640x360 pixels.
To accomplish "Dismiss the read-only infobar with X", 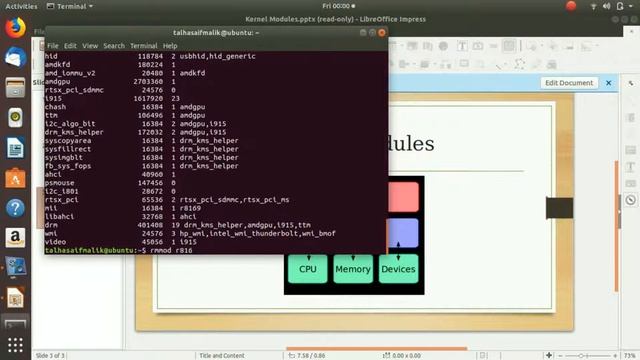I will tap(609, 83).
